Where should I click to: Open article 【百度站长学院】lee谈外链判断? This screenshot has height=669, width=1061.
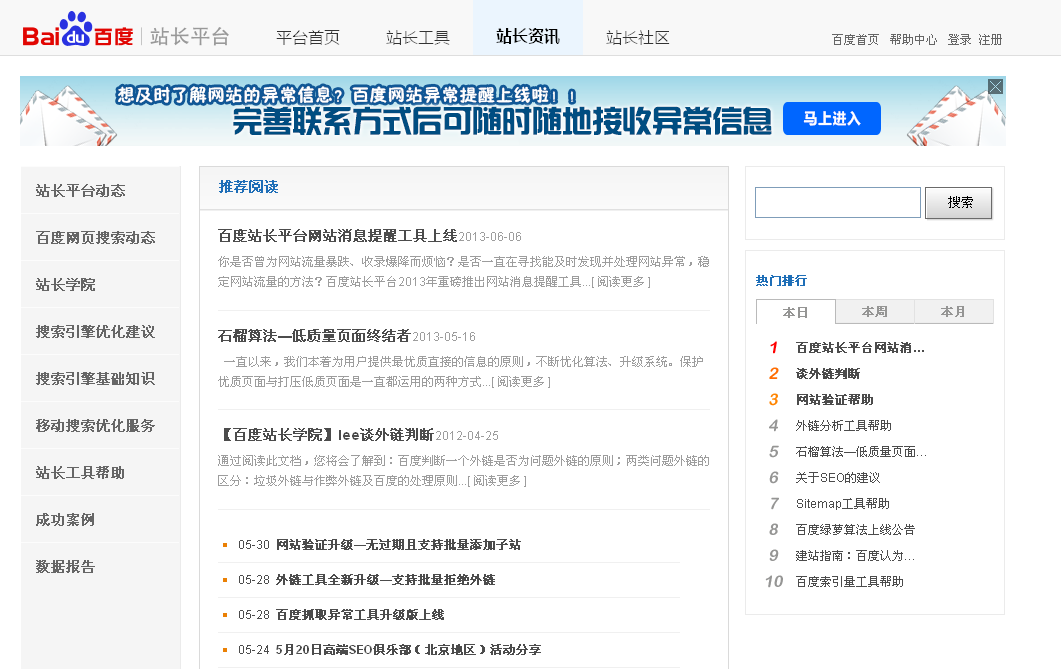[x=326, y=435]
